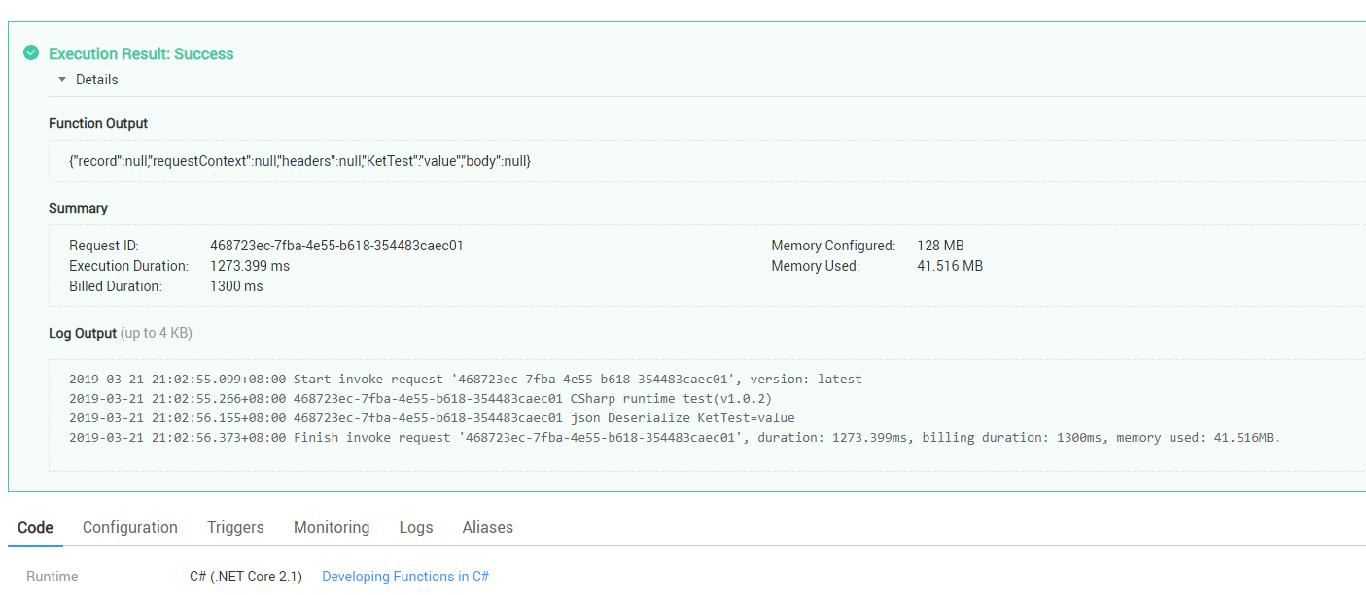Click the json Deserialize KetTest=value log line
This screenshot has height=595, width=1366.
(431, 418)
